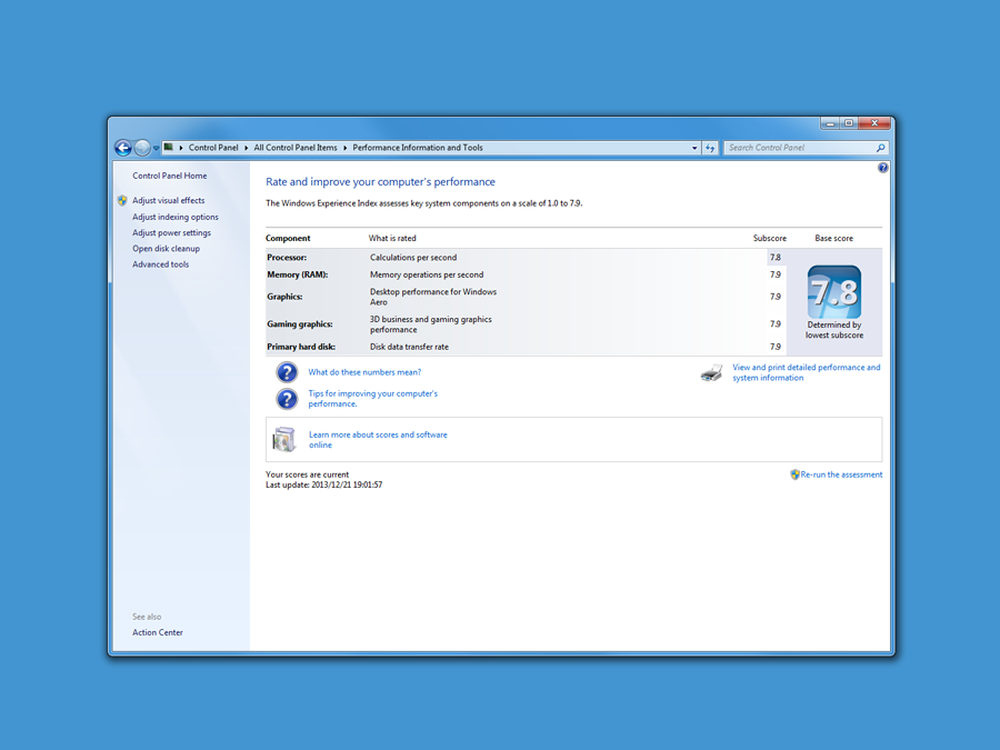
Task: Re-run the assessment
Action: coord(841,474)
